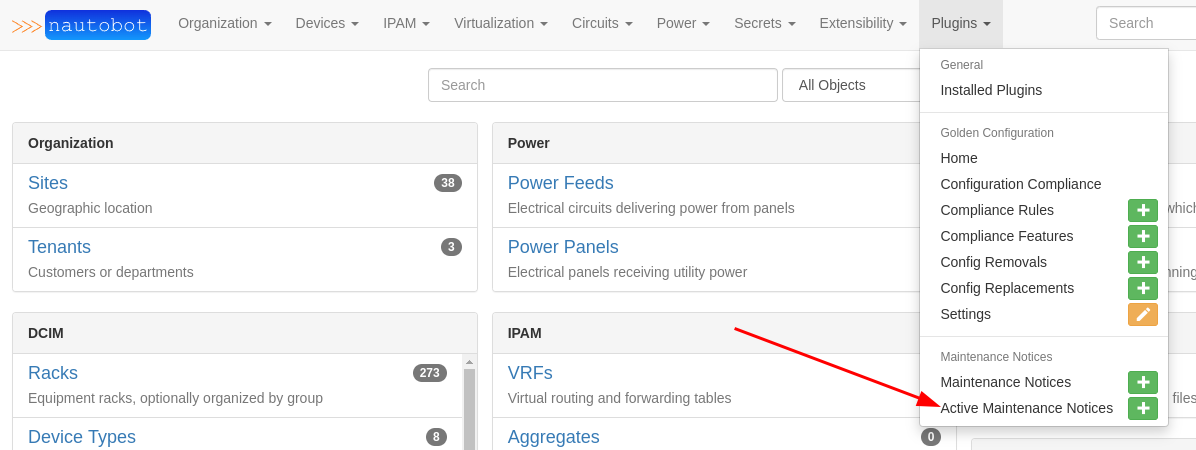Select Configuration Compliance from Plugins menu
Viewport: 1196px width, 450px height.
[1020, 184]
